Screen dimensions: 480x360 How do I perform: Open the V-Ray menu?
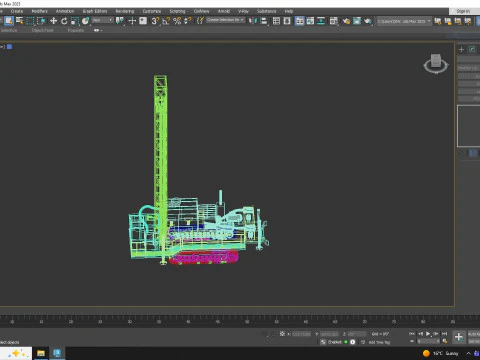pos(243,11)
